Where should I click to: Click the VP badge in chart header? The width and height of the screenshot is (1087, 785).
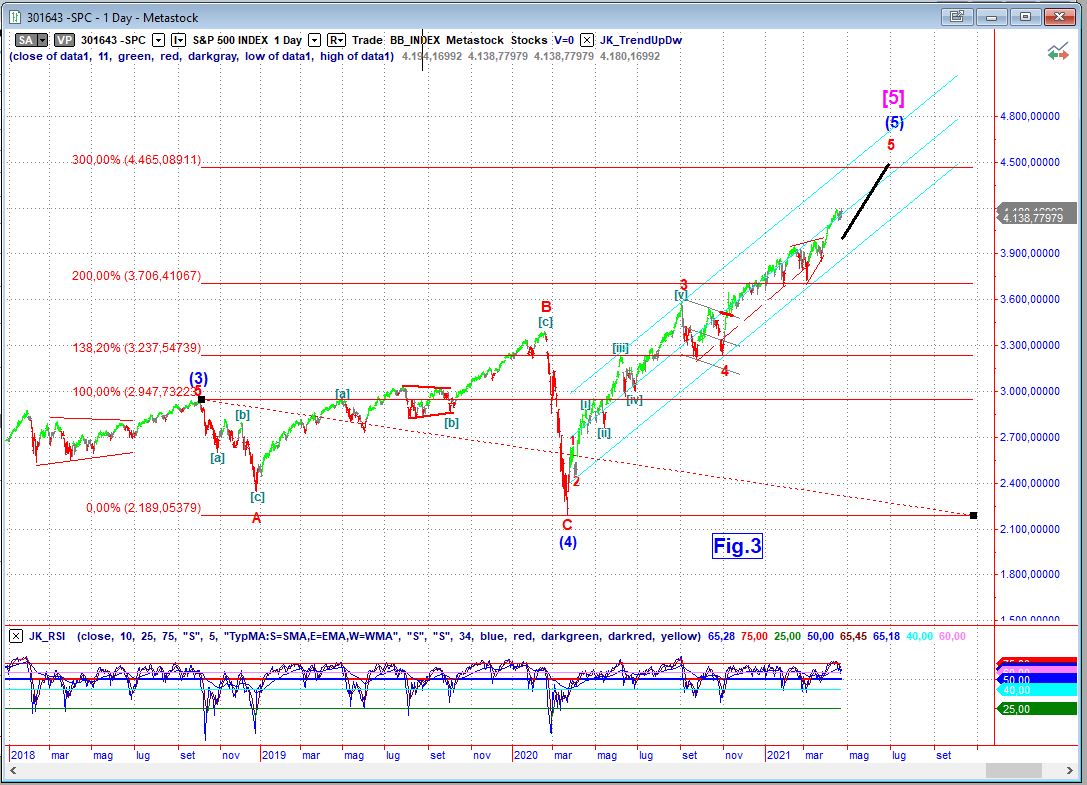[64, 40]
